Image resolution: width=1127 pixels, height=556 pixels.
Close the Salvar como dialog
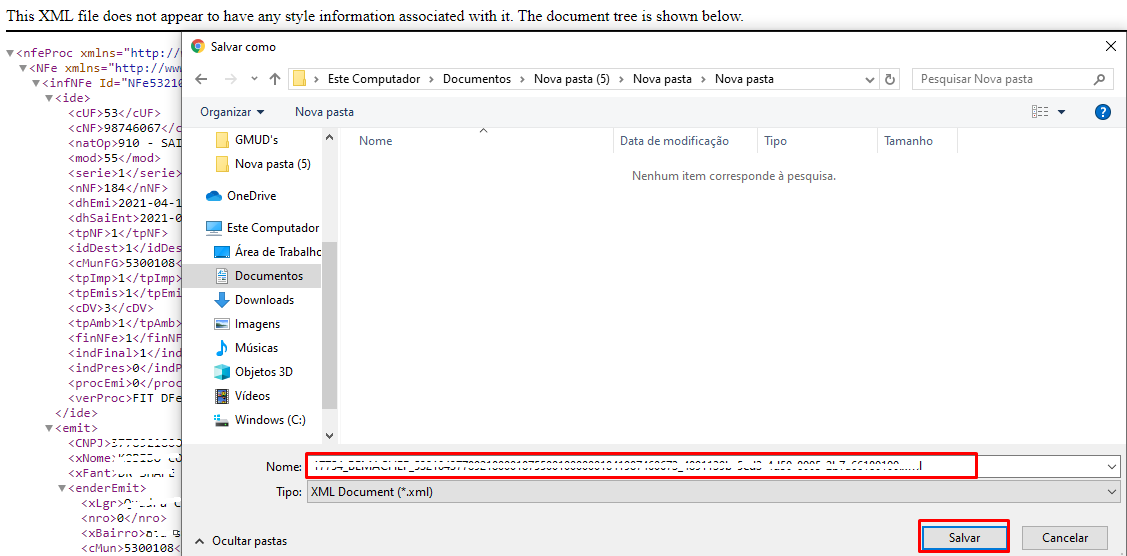click(1110, 46)
